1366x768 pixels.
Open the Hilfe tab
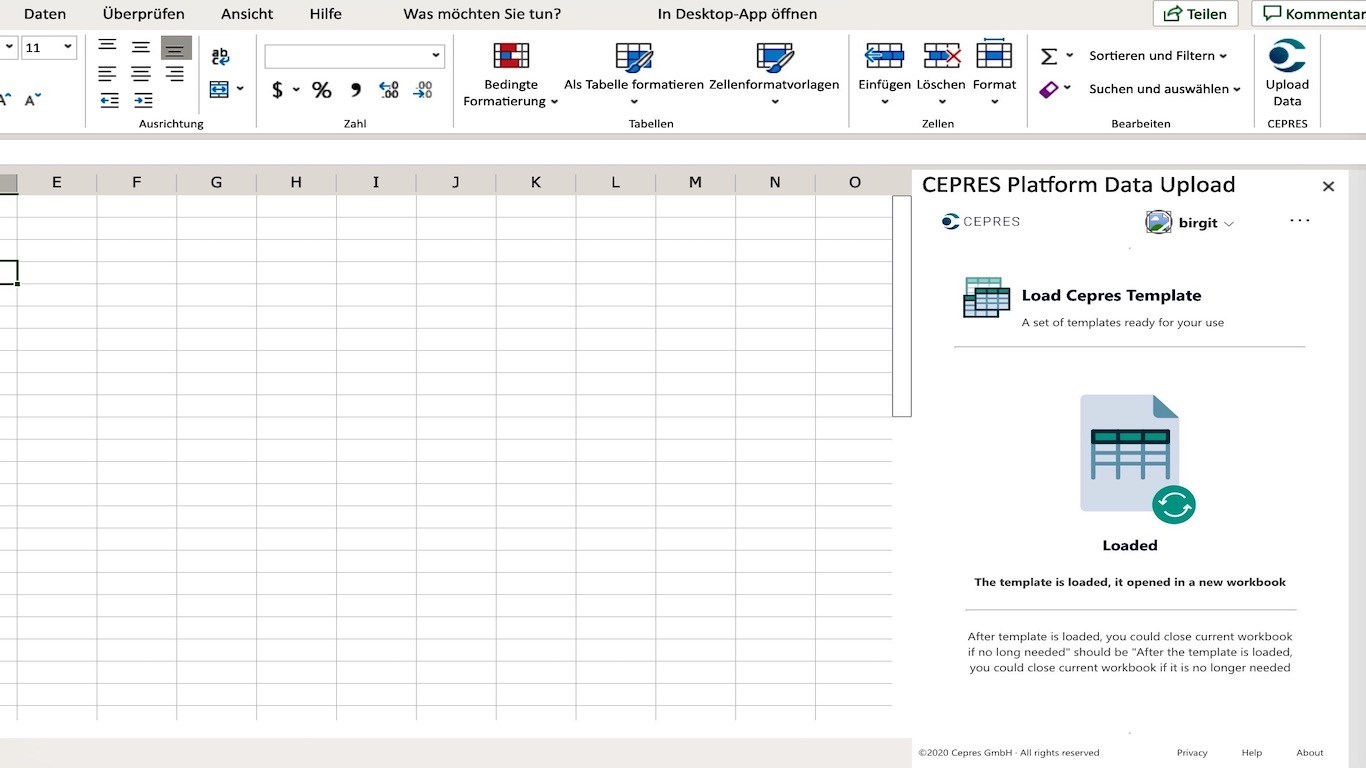[x=325, y=14]
